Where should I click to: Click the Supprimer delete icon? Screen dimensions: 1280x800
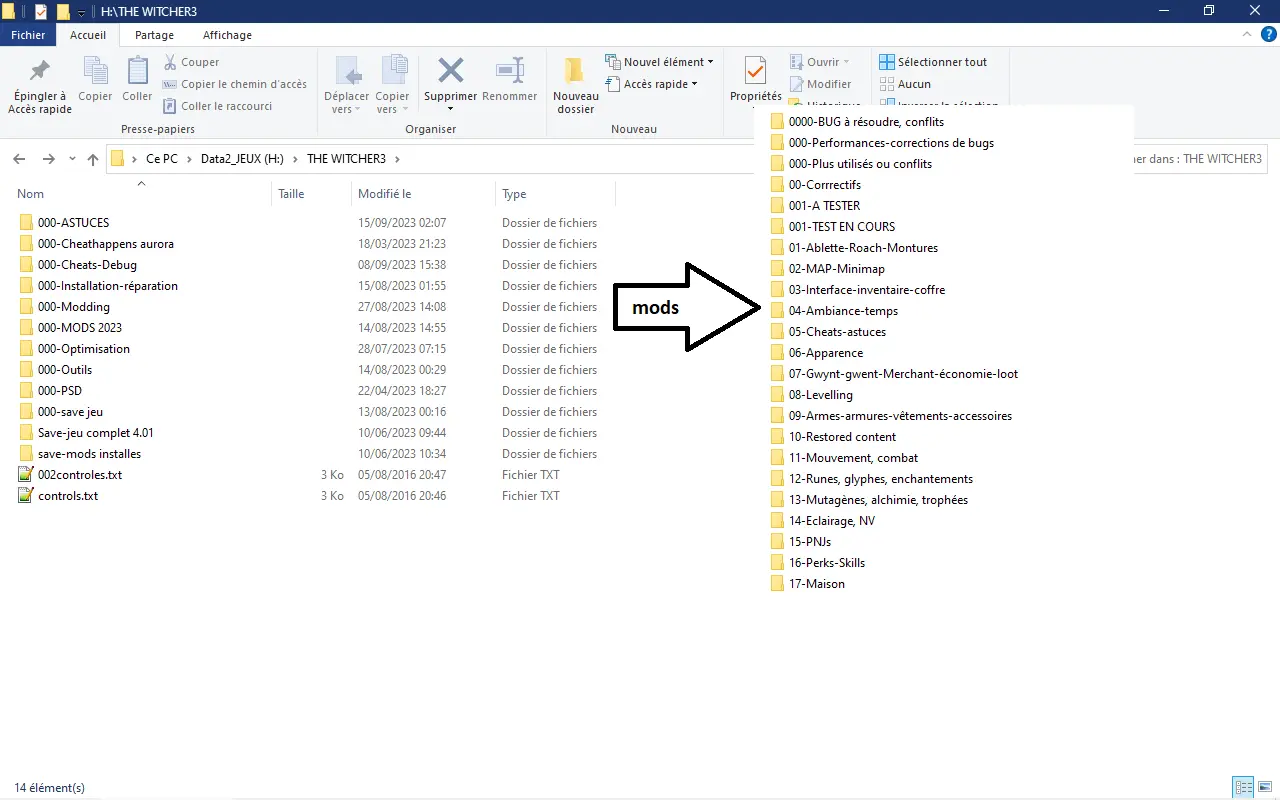pyautogui.click(x=451, y=72)
